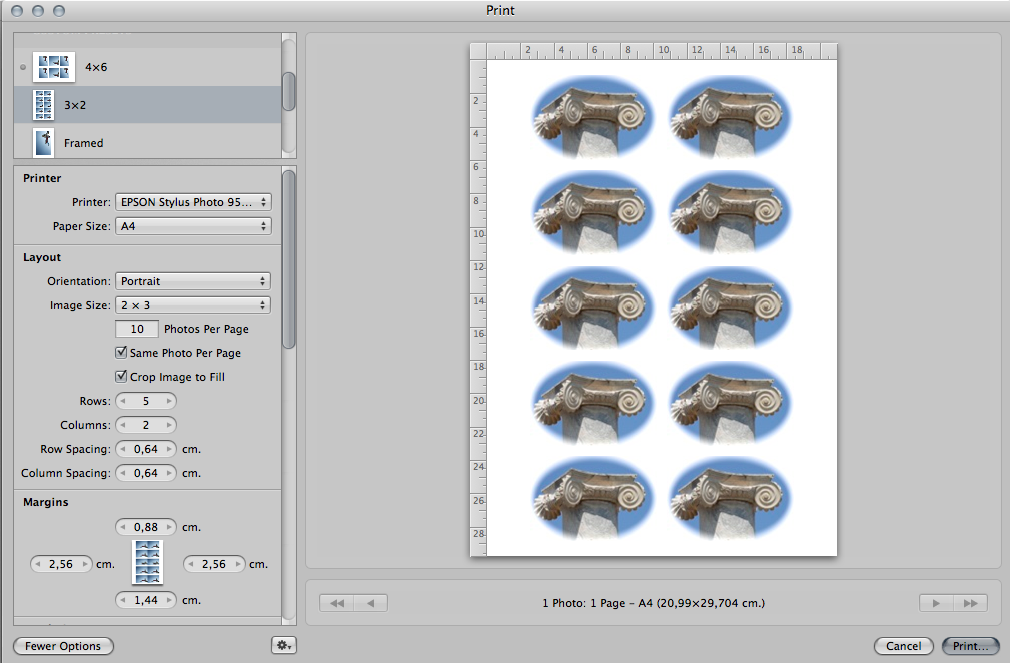
Task: Select the 4×6 preset thumbnail icon
Action: coord(54,67)
